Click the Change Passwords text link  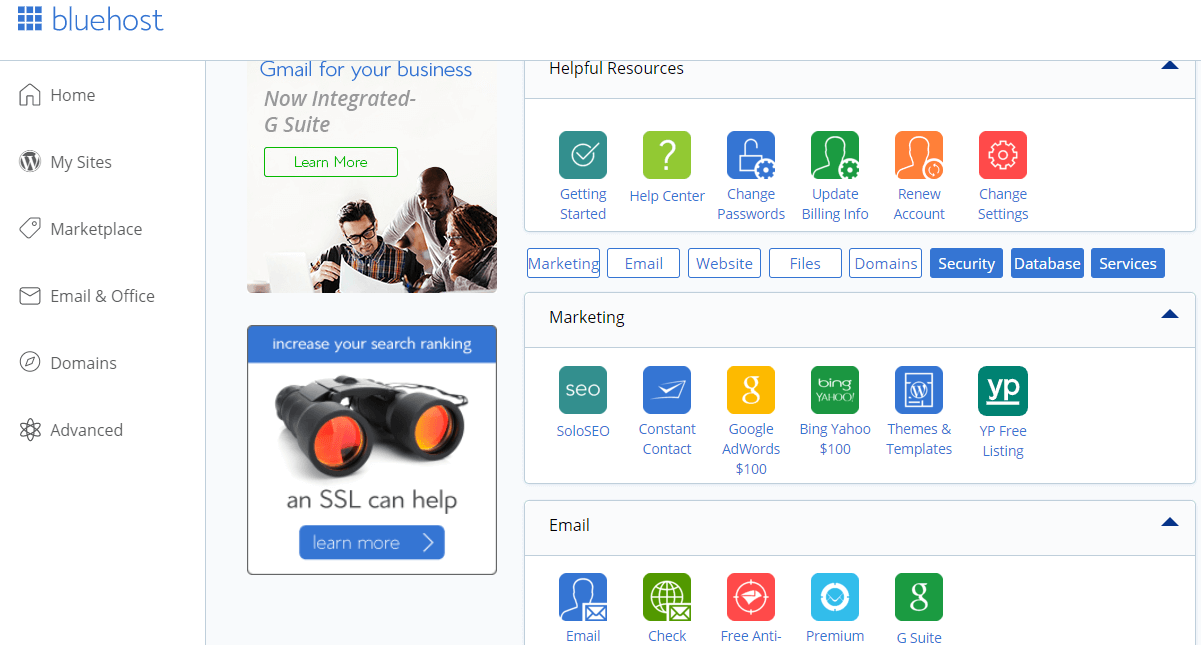point(751,204)
